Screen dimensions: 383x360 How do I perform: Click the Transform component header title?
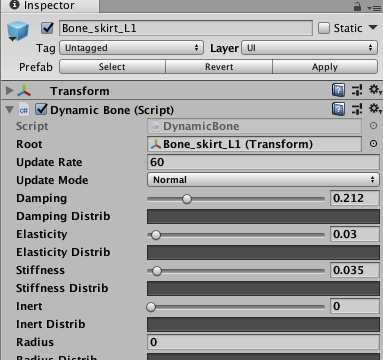80,91
